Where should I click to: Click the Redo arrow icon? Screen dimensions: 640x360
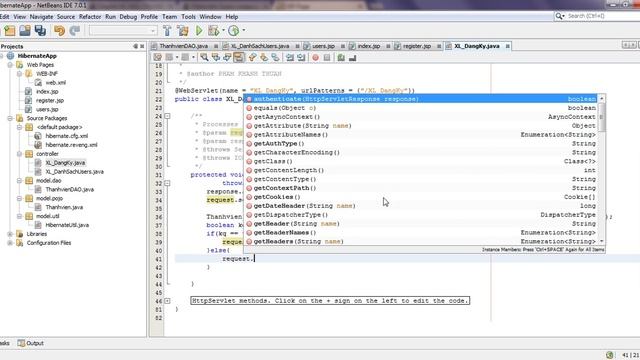75,31
